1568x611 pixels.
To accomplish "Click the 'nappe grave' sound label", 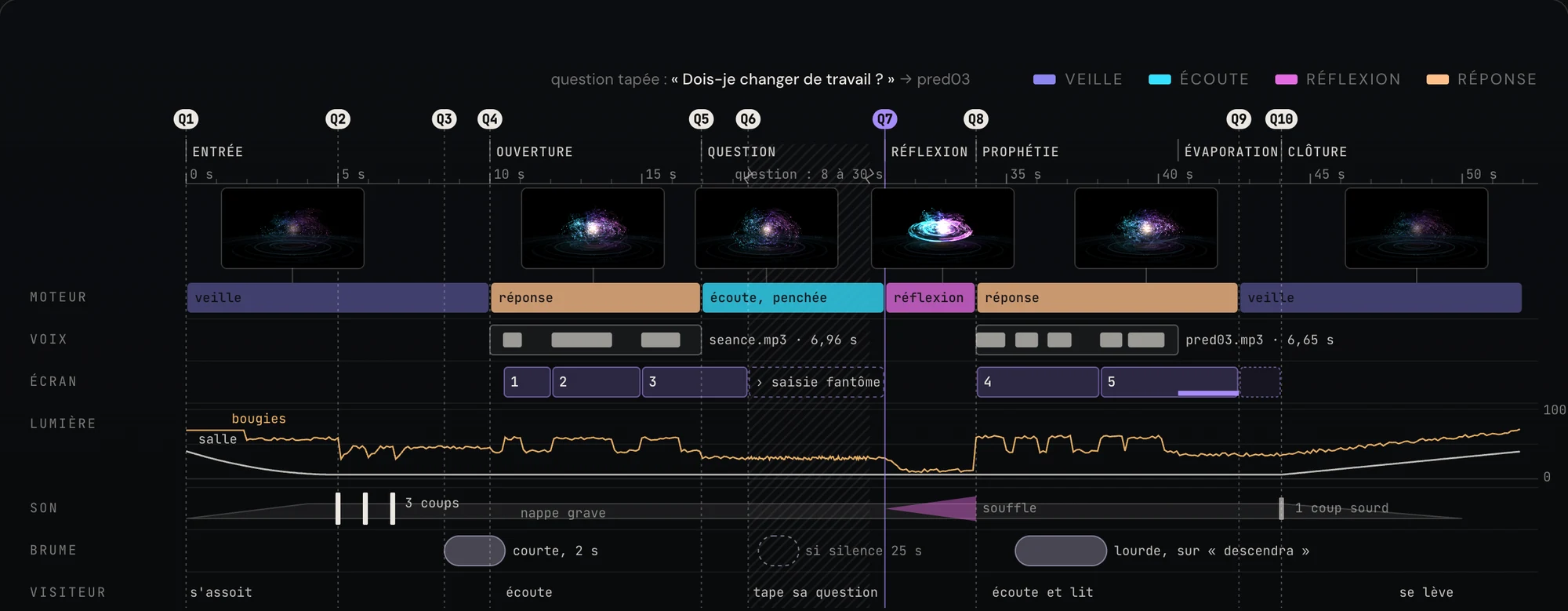I will (563, 513).
